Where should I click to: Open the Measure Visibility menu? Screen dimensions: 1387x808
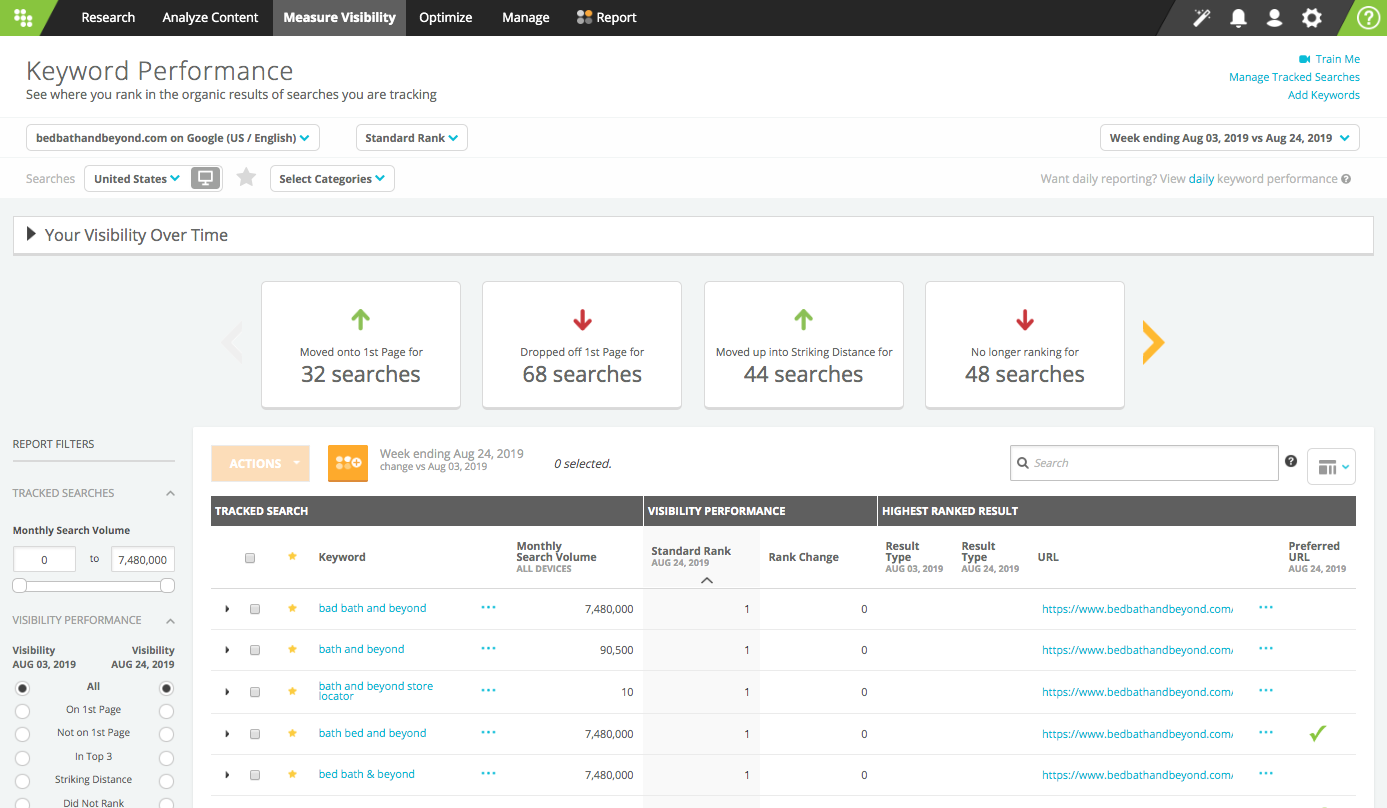(x=339, y=18)
